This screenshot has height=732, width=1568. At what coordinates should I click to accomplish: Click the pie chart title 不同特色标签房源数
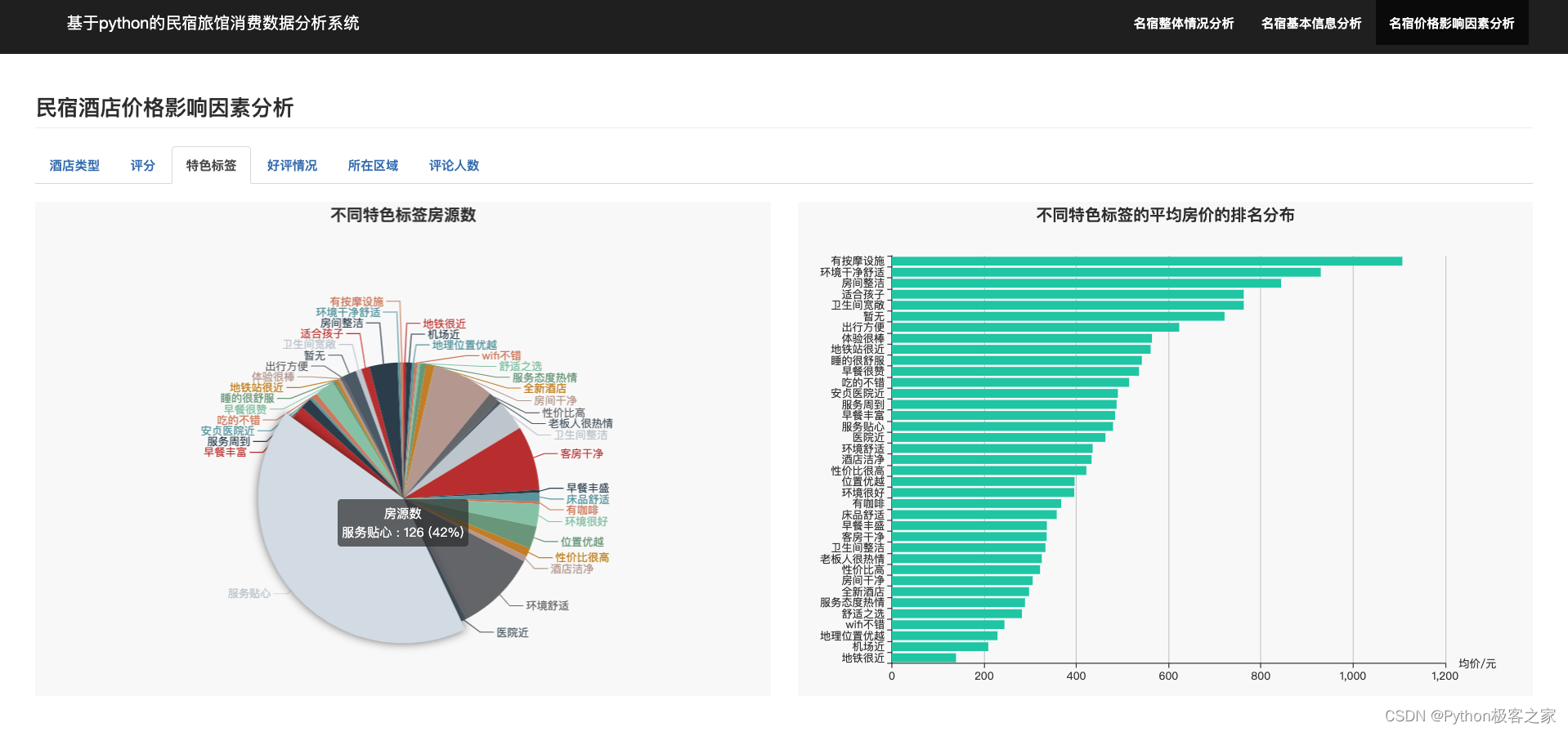click(x=403, y=215)
